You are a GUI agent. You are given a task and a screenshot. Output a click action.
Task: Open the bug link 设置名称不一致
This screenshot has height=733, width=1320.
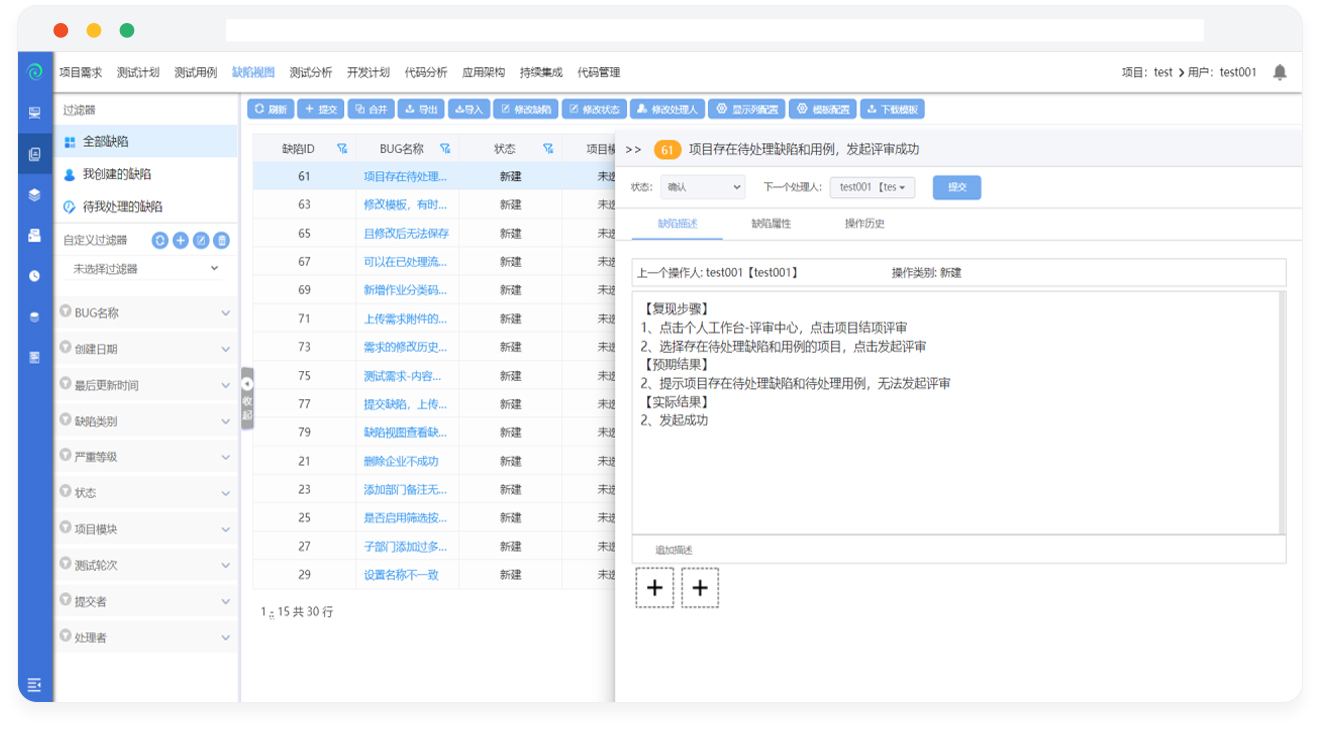(401, 575)
